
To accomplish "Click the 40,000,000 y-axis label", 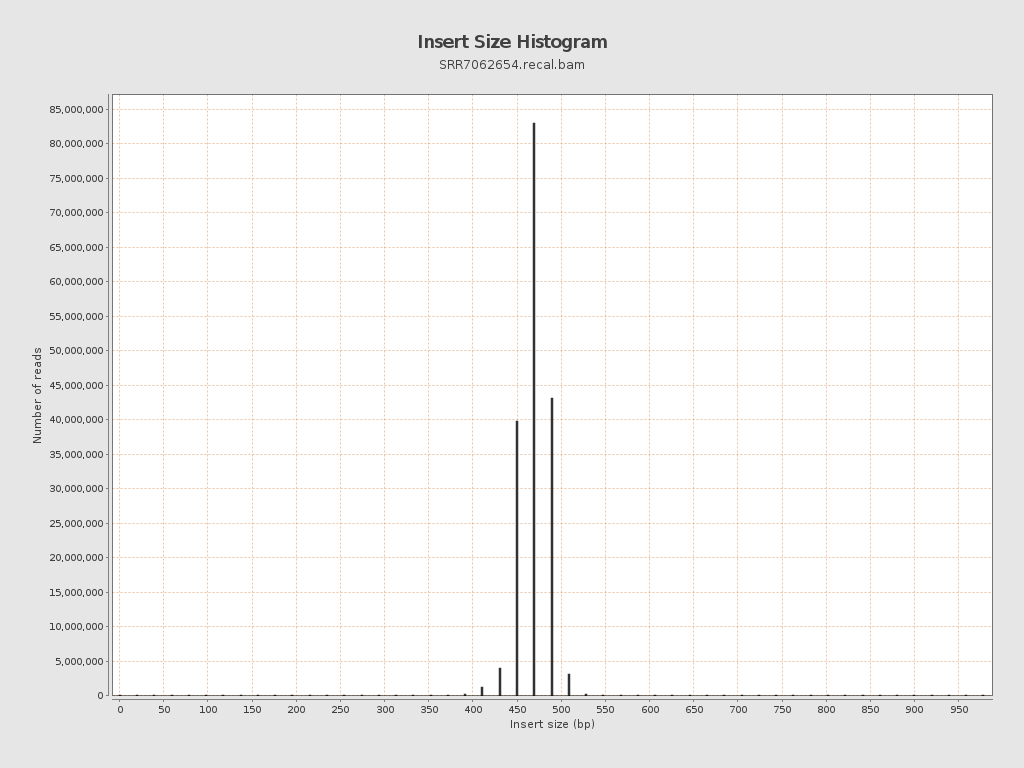I will 76,419.
